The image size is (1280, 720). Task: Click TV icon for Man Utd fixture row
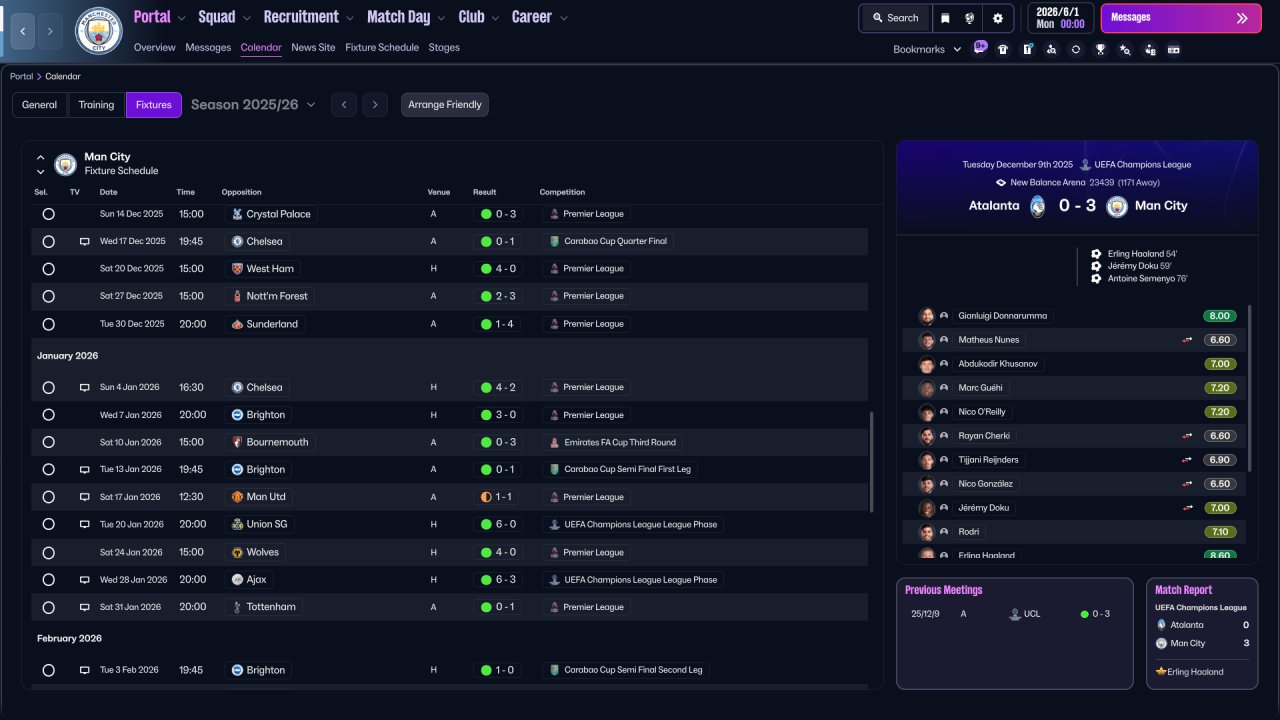coord(85,497)
